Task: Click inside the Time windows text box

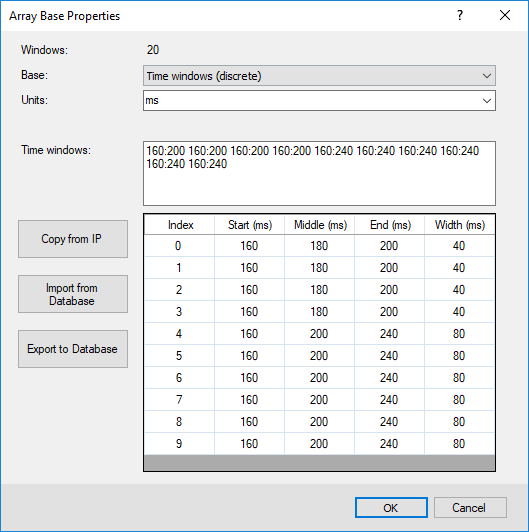Action: (319, 173)
